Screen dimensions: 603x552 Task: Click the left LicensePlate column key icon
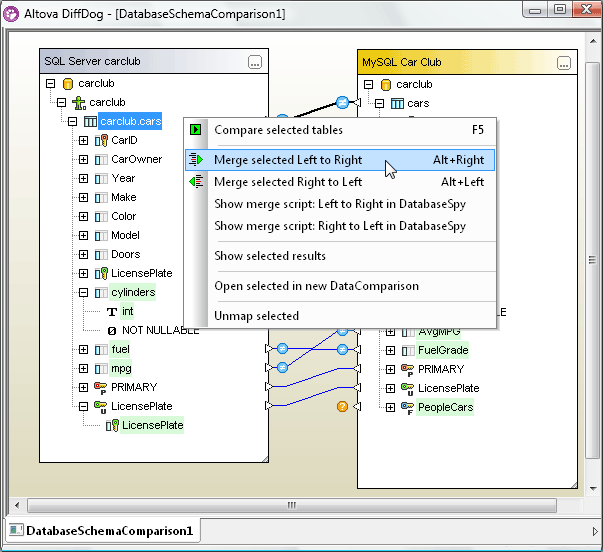(x=101, y=273)
